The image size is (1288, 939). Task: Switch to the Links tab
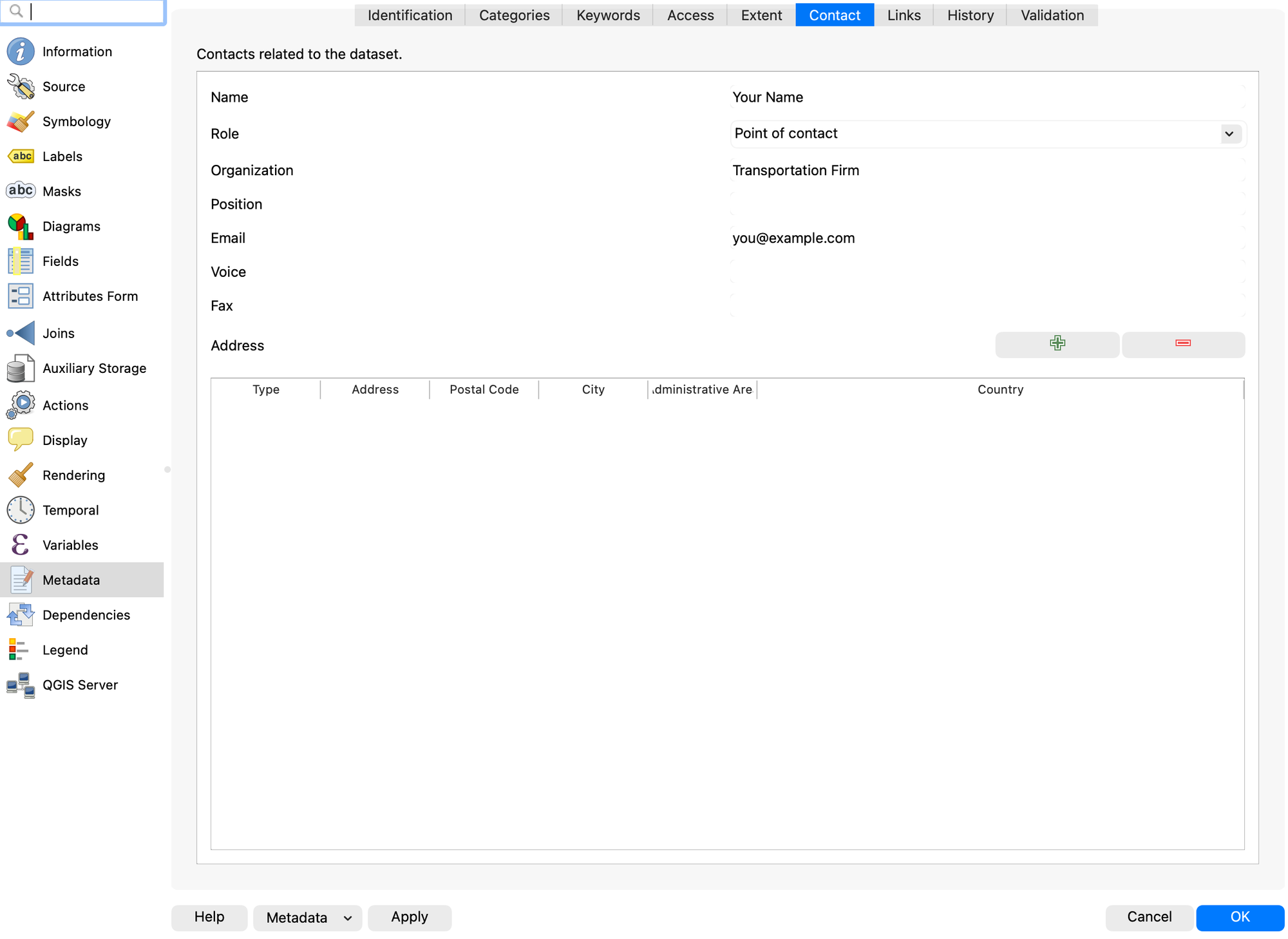(904, 15)
